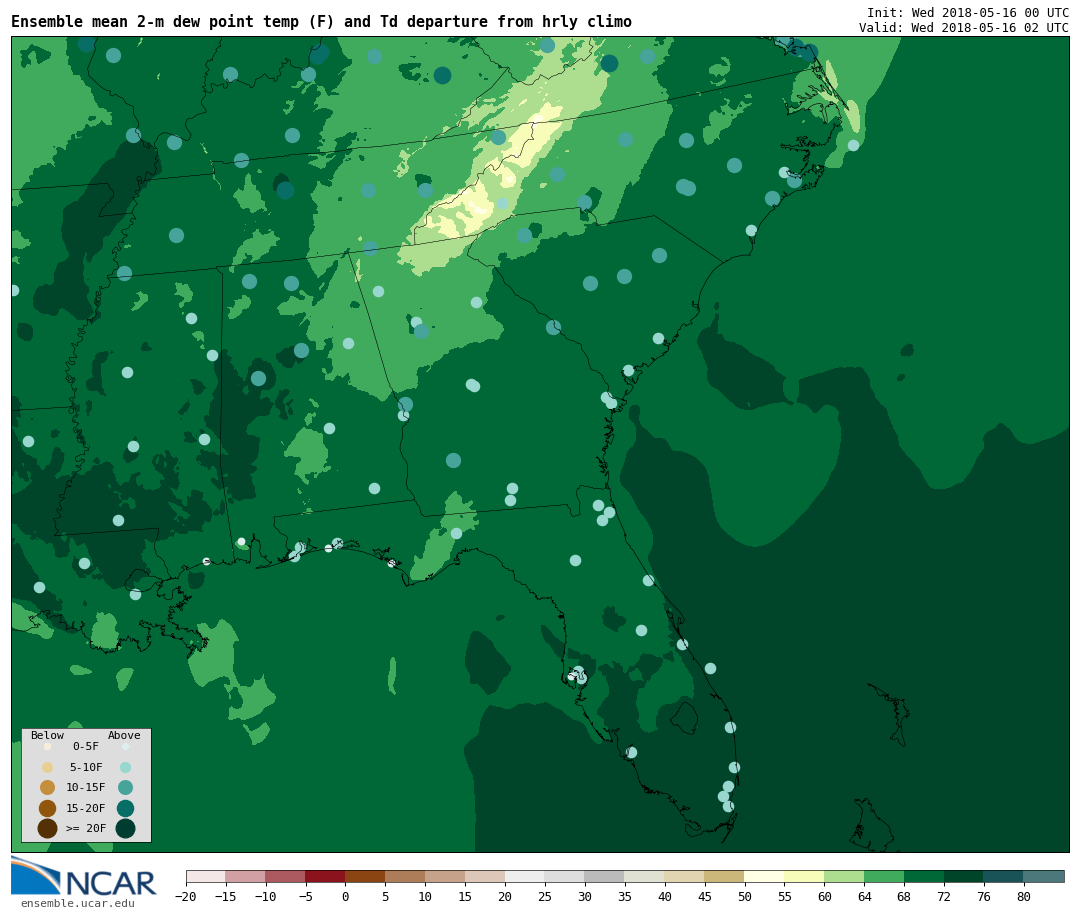
Task: Choose the brown colorbar swatch between 0 and 5
Action: click(x=365, y=876)
